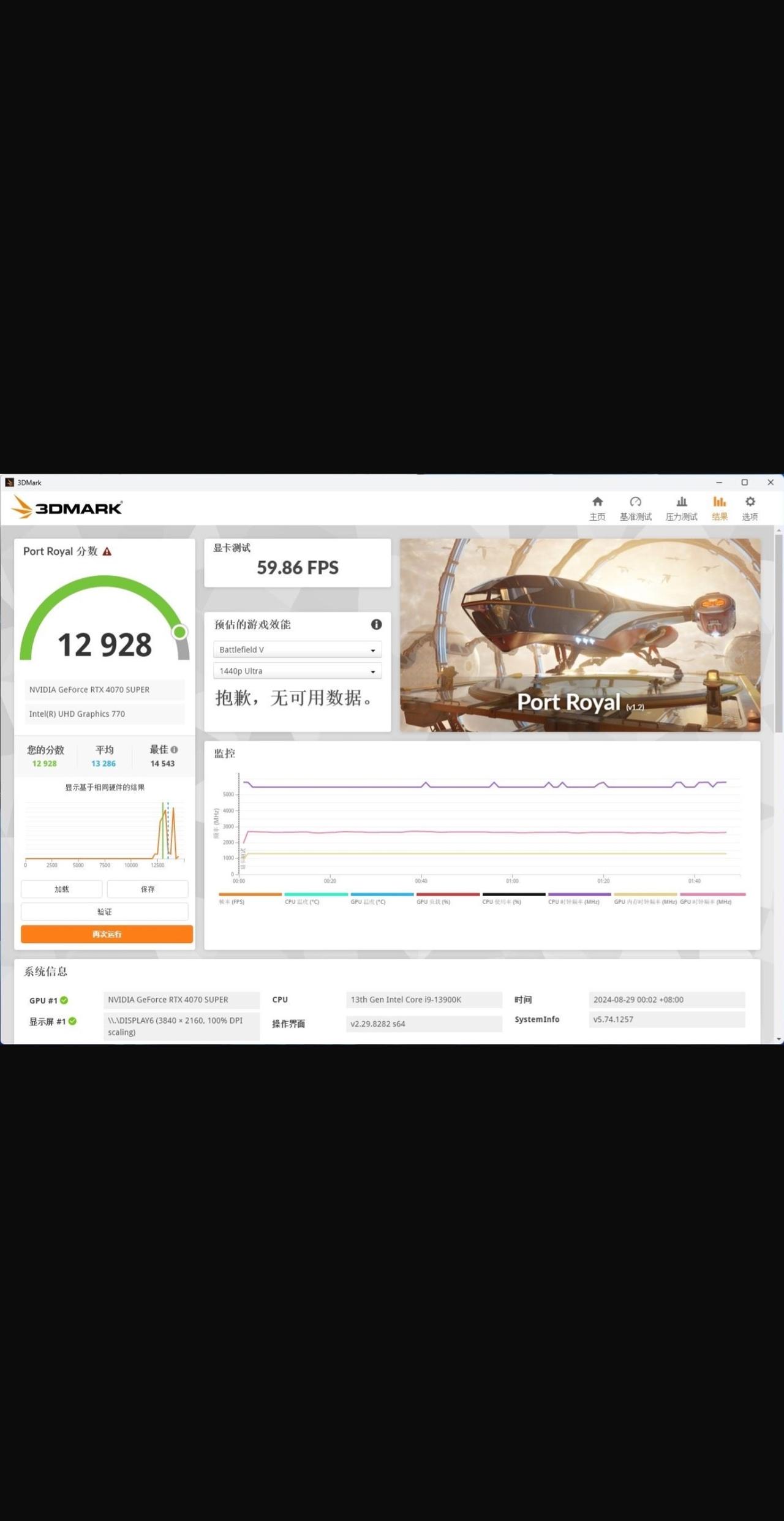Click the orange 再次运行 run again button
Screen dimensions: 784x1521
coord(107,934)
